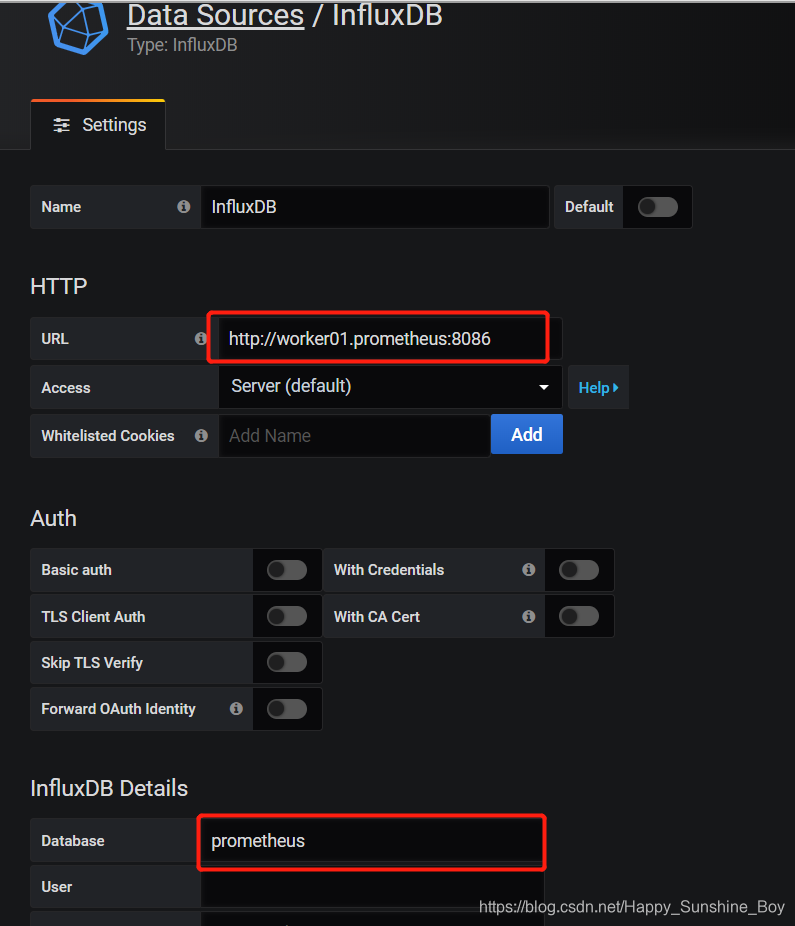Click the Settings tab sliders icon
The image size is (795, 926).
point(61,125)
